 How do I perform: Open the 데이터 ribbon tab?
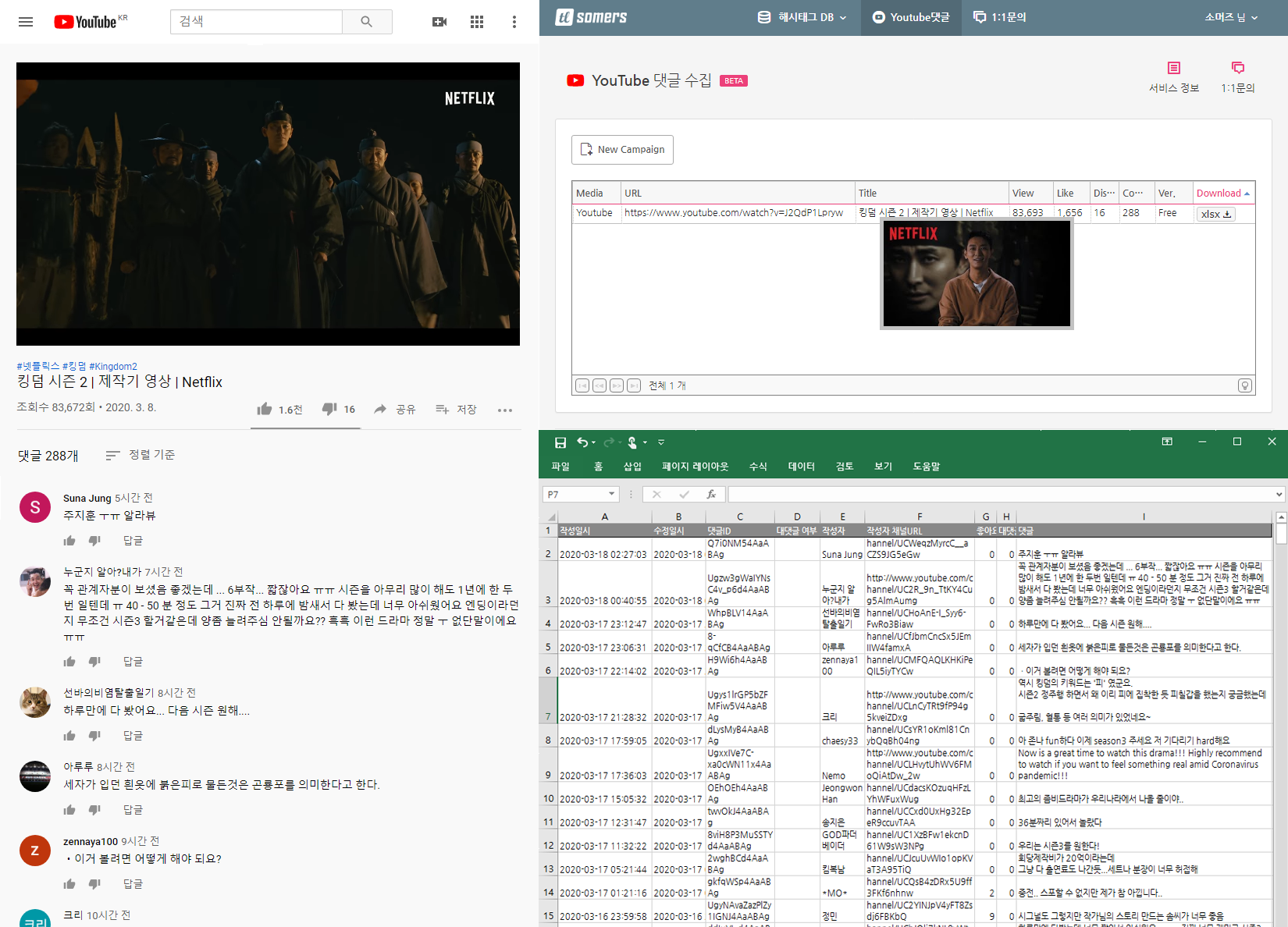coord(801,466)
